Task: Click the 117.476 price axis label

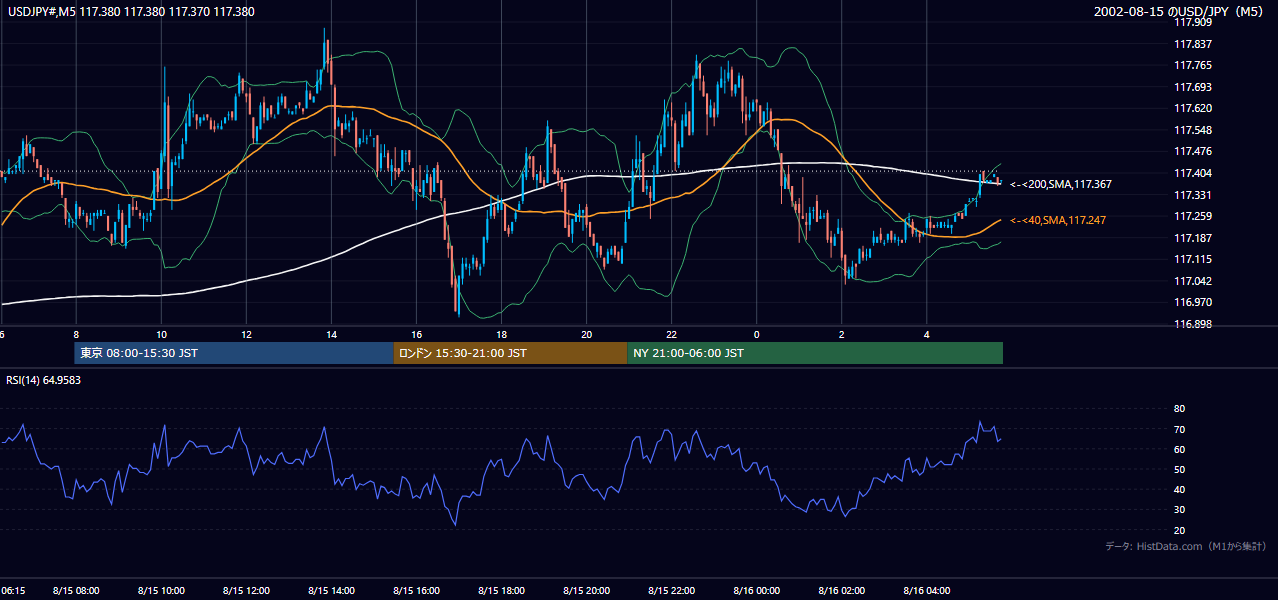Action: [x=1193, y=152]
